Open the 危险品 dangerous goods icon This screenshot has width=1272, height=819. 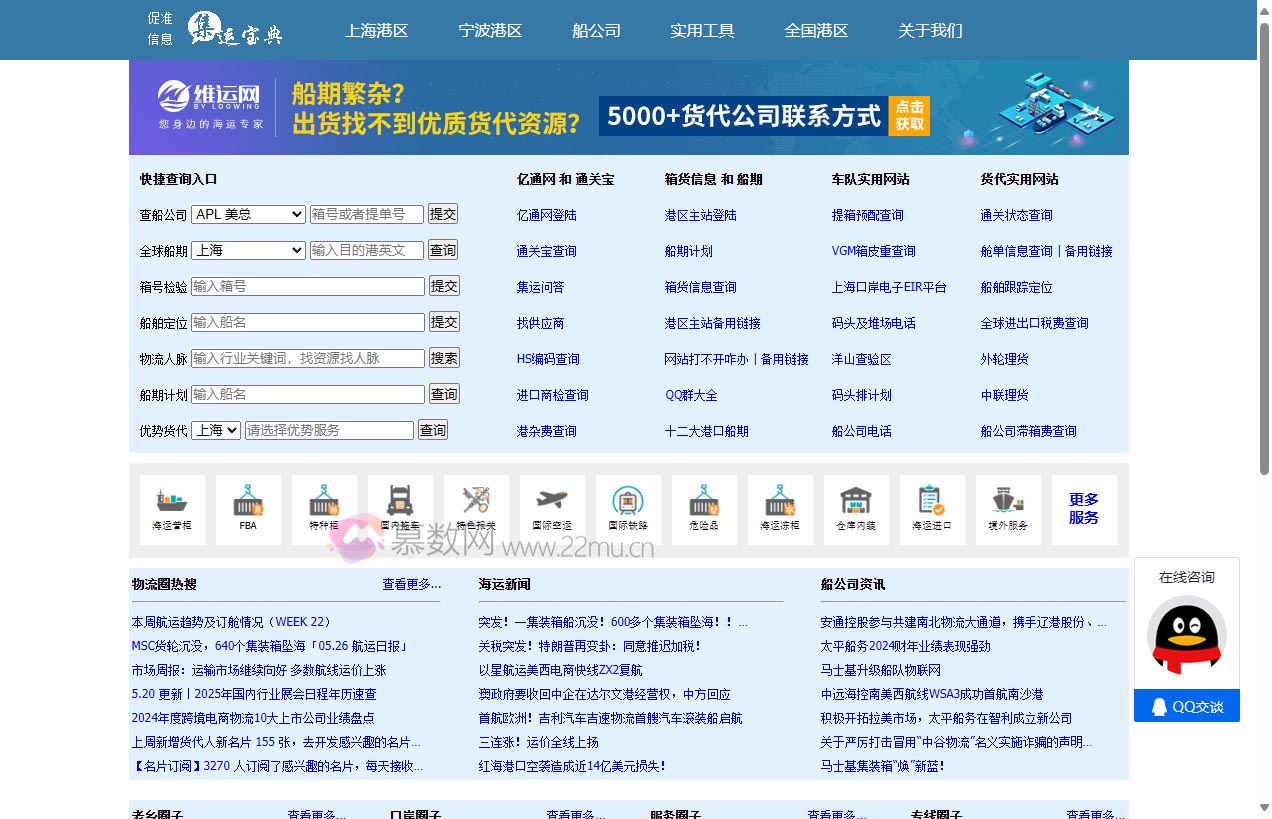pos(704,509)
